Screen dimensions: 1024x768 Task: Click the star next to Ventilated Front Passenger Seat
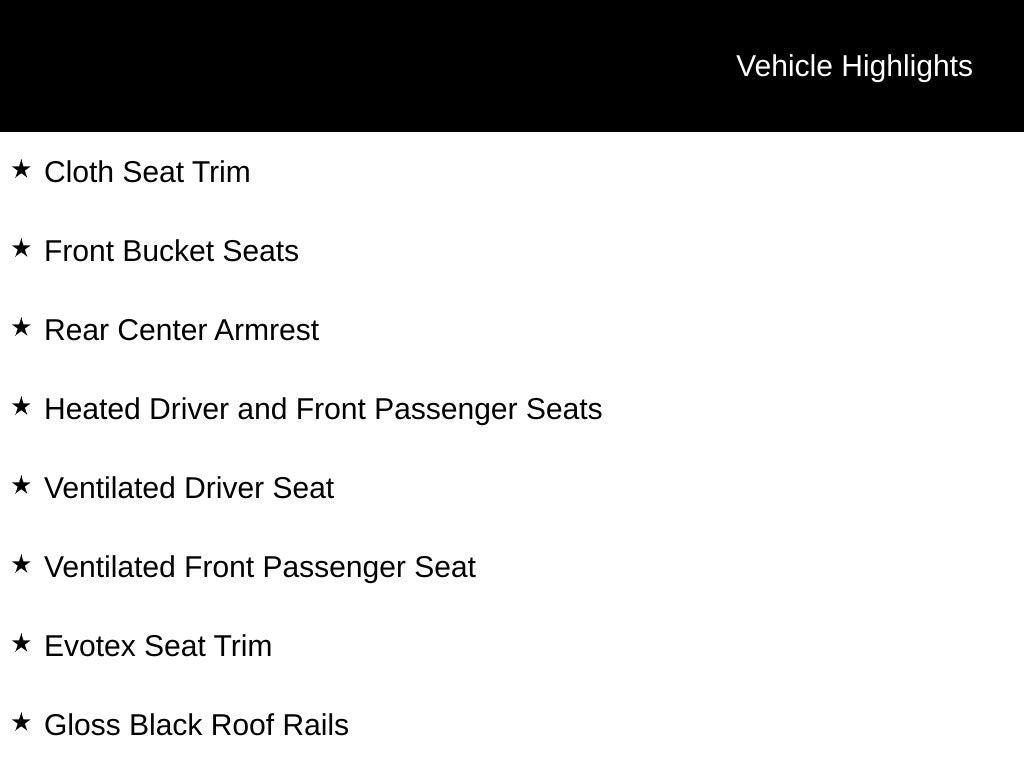tap(21, 564)
